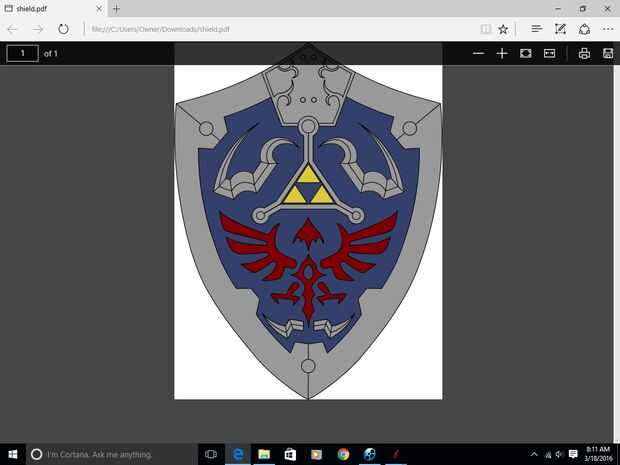Open the Reading view icon

[x=486, y=29]
